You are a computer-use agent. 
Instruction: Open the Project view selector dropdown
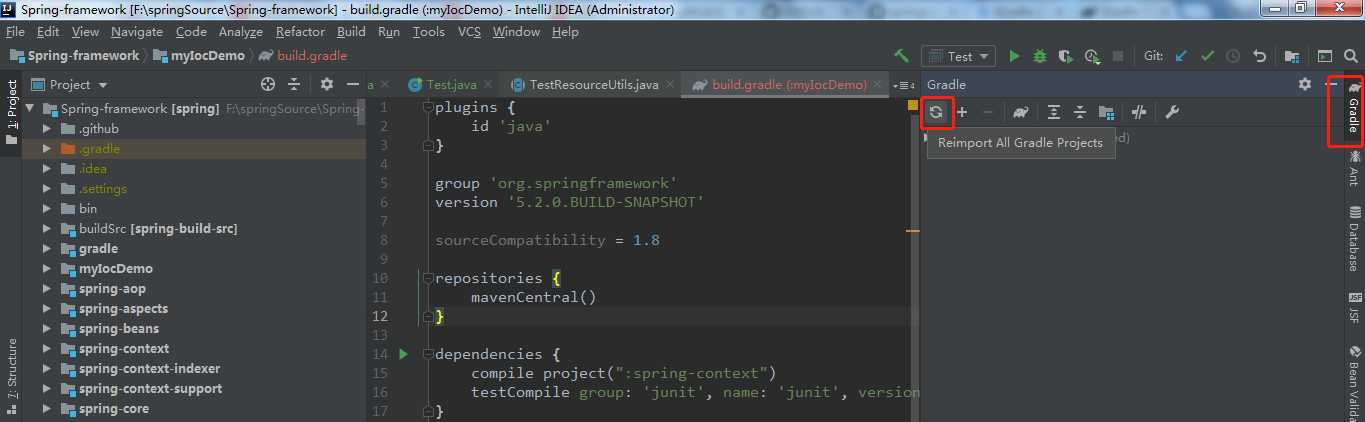pos(70,84)
